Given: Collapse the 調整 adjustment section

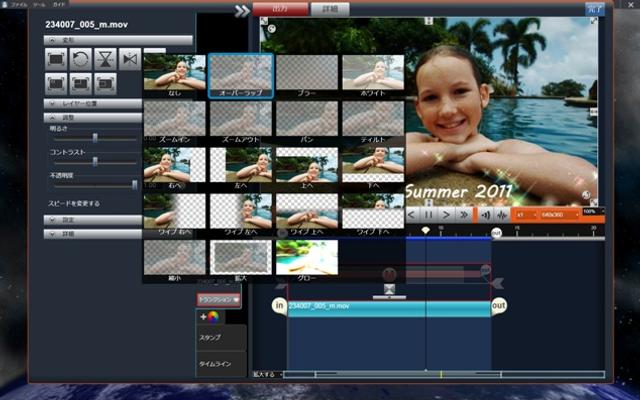Looking at the screenshot, I should tap(93, 118).
